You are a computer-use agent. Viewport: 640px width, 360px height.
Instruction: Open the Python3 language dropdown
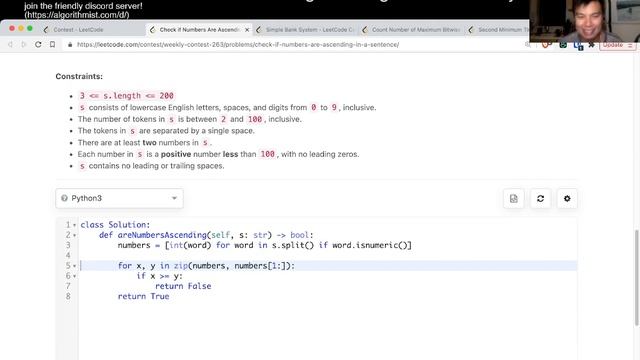coord(119,198)
